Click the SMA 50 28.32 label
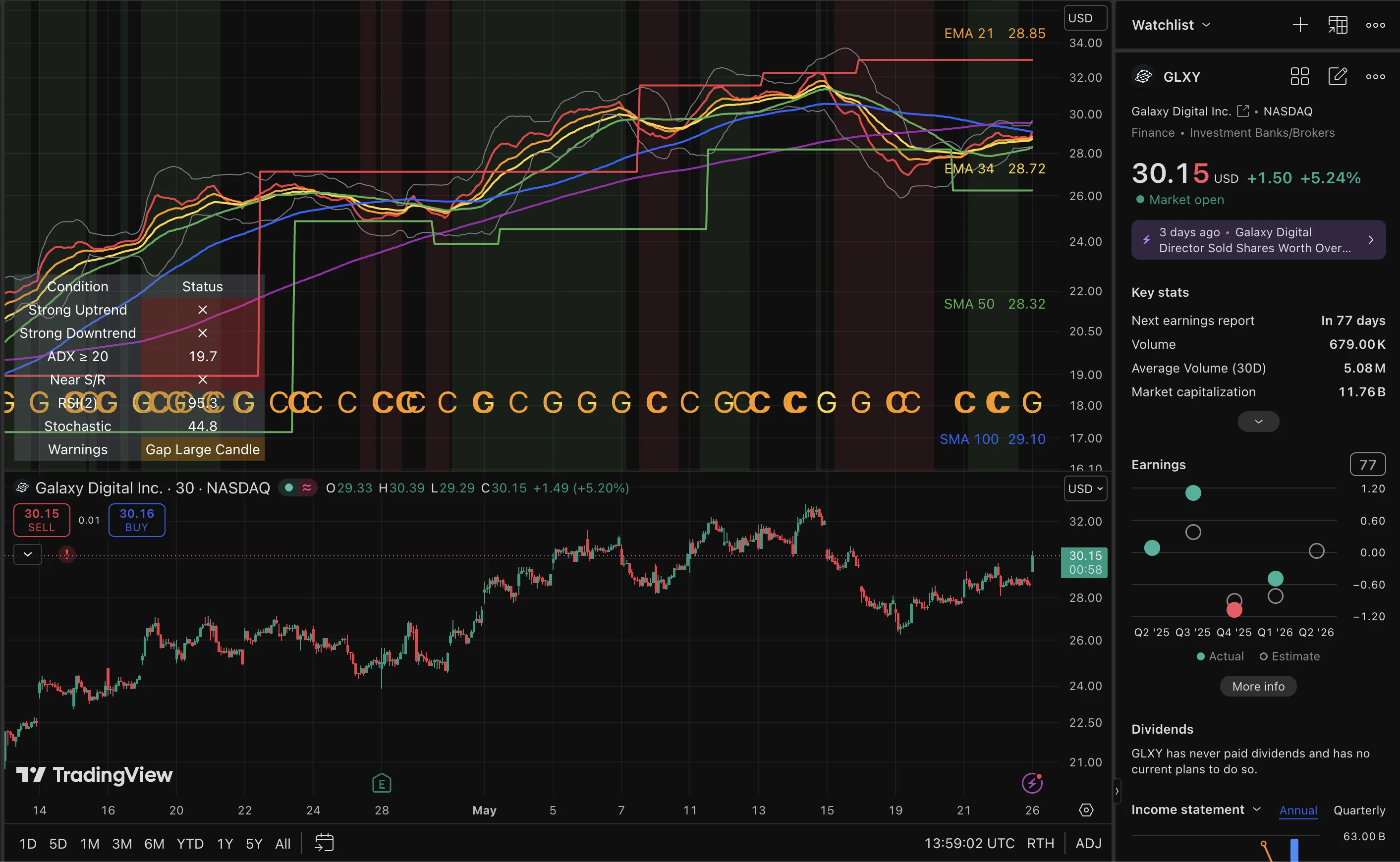 click(x=994, y=304)
